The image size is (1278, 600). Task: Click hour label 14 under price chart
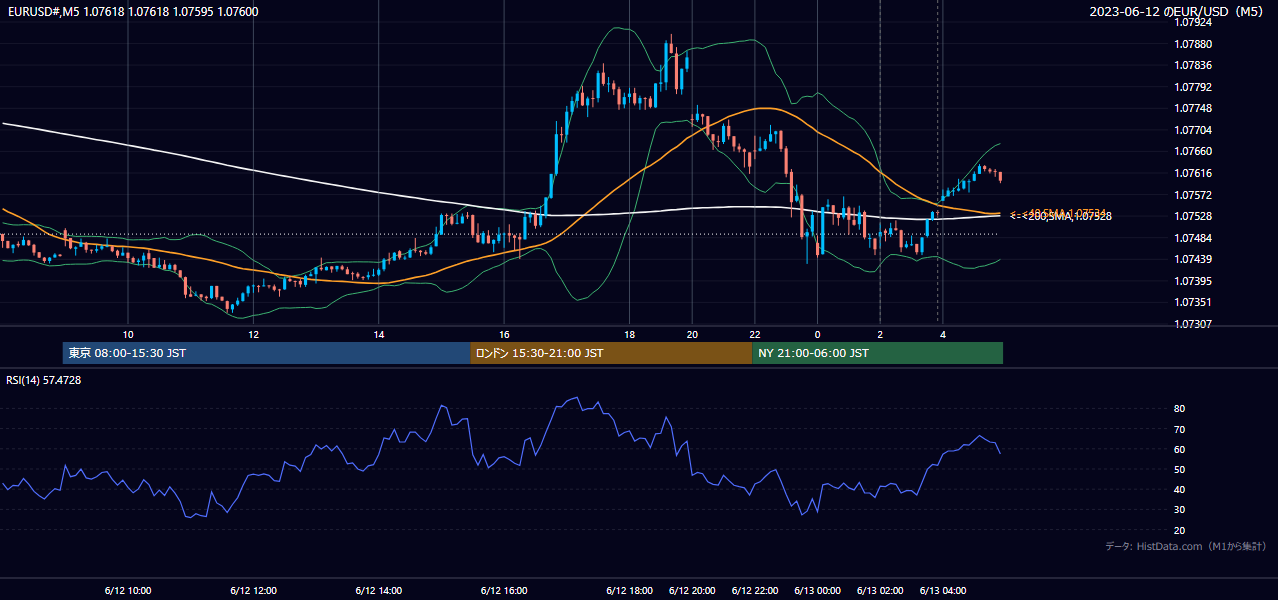tap(379, 334)
